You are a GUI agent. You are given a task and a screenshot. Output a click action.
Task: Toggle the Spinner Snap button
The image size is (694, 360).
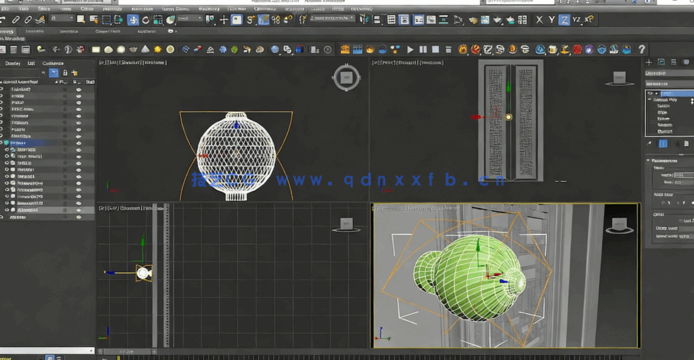288,19
